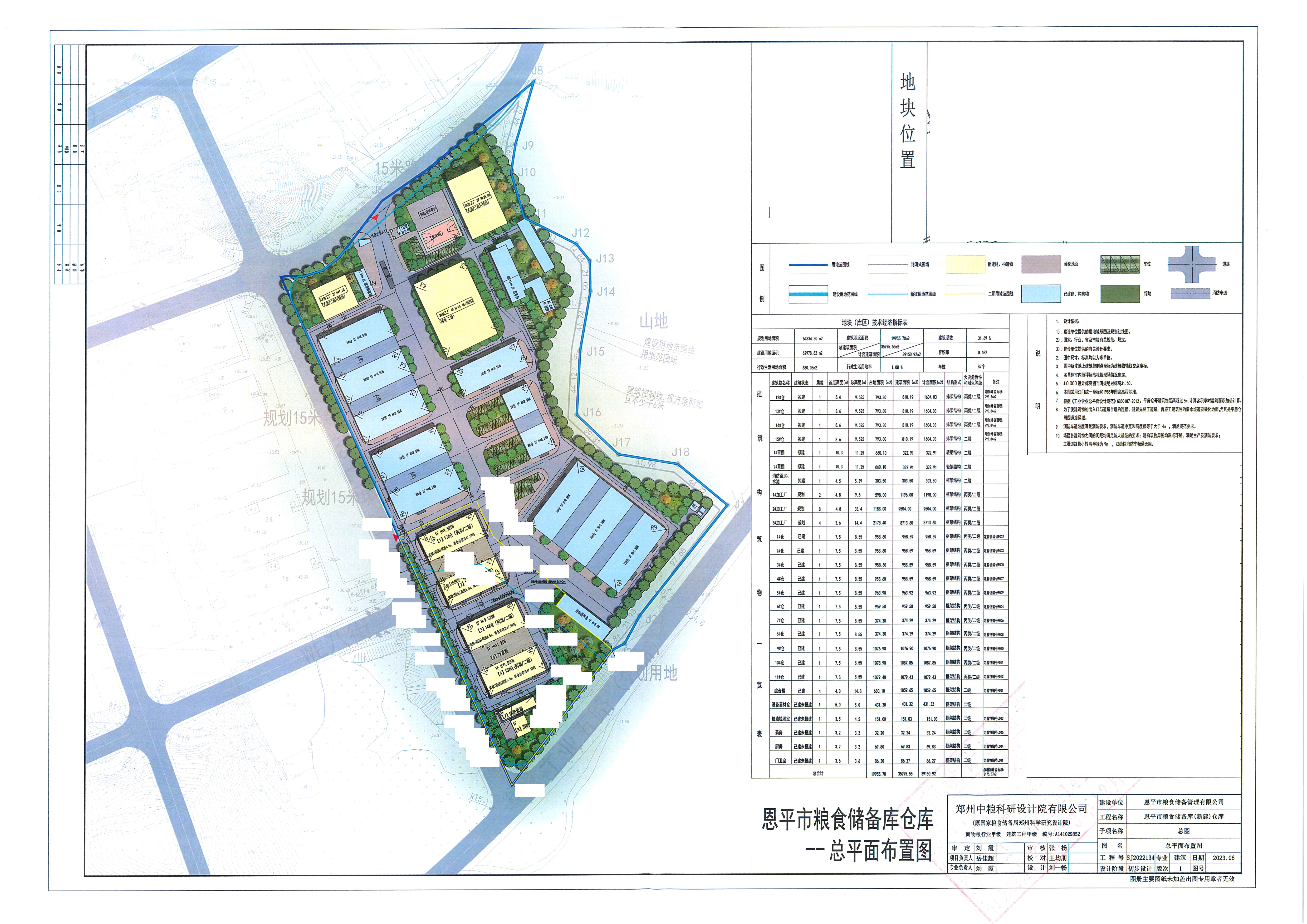Click the 综合楼 row in building table
1307x924 pixels.
tap(779, 691)
